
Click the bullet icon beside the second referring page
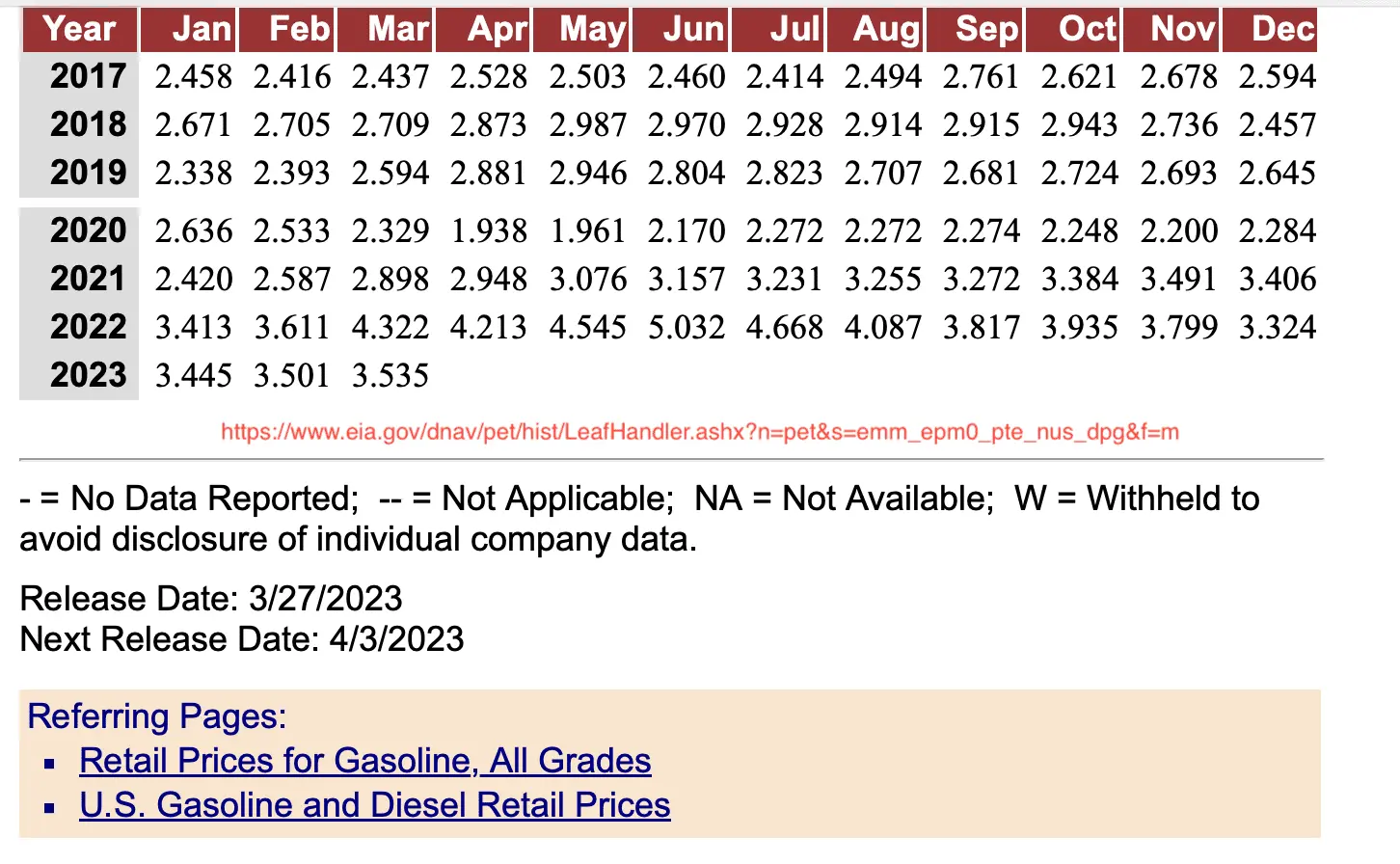click(49, 807)
